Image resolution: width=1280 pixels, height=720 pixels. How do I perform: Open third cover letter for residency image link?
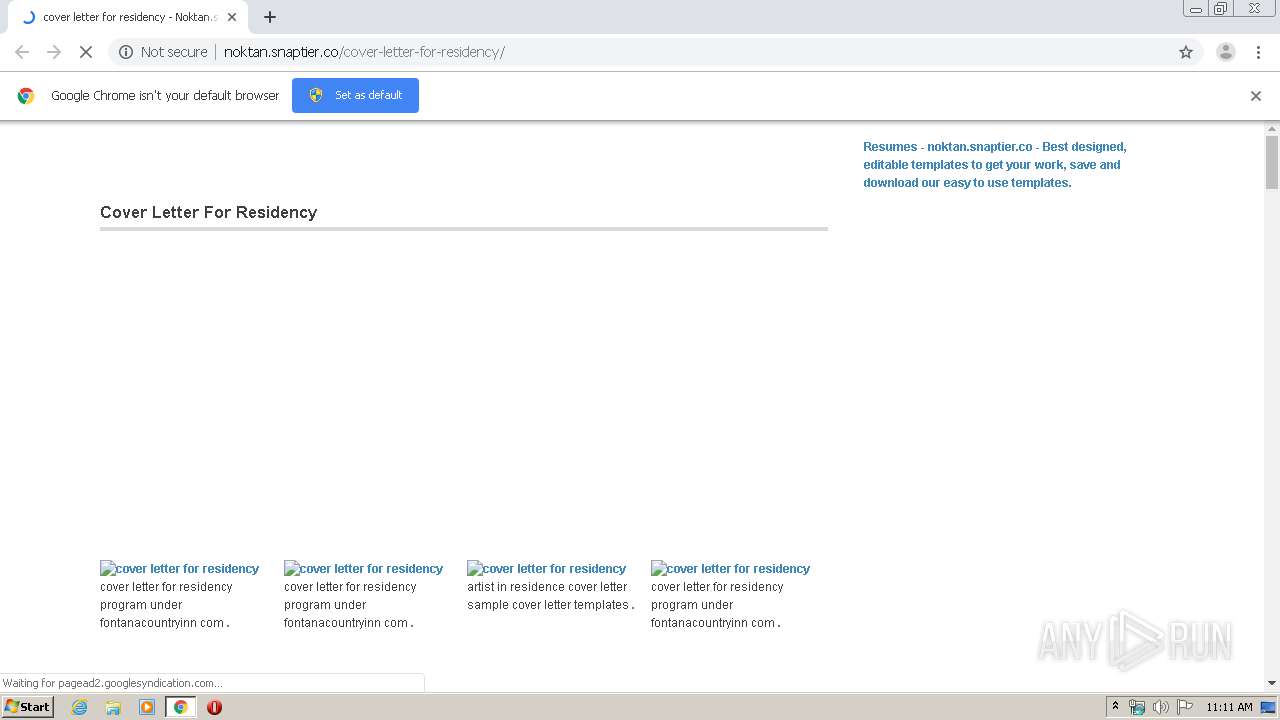tap(546, 568)
